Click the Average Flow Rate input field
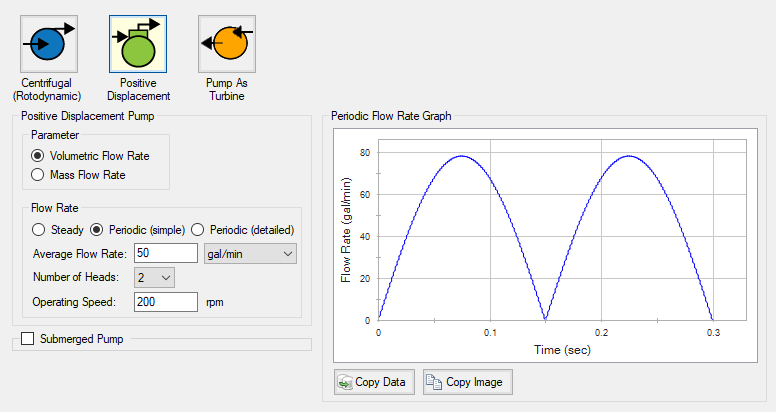This screenshot has width=776, height=412. 165,253
